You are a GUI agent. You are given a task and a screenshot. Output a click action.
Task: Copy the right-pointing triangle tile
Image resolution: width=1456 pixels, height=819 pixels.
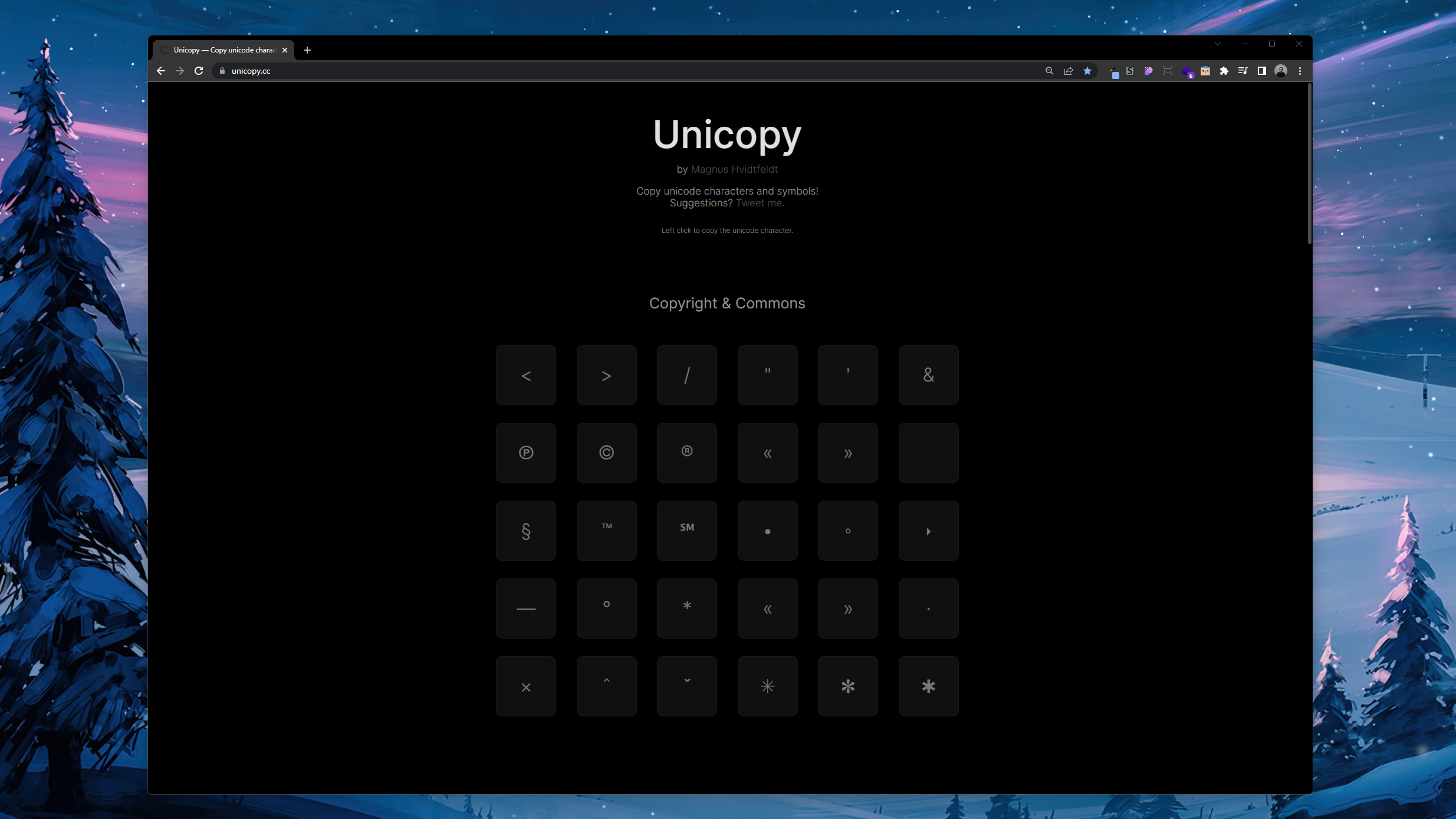(x=928, y=531)
